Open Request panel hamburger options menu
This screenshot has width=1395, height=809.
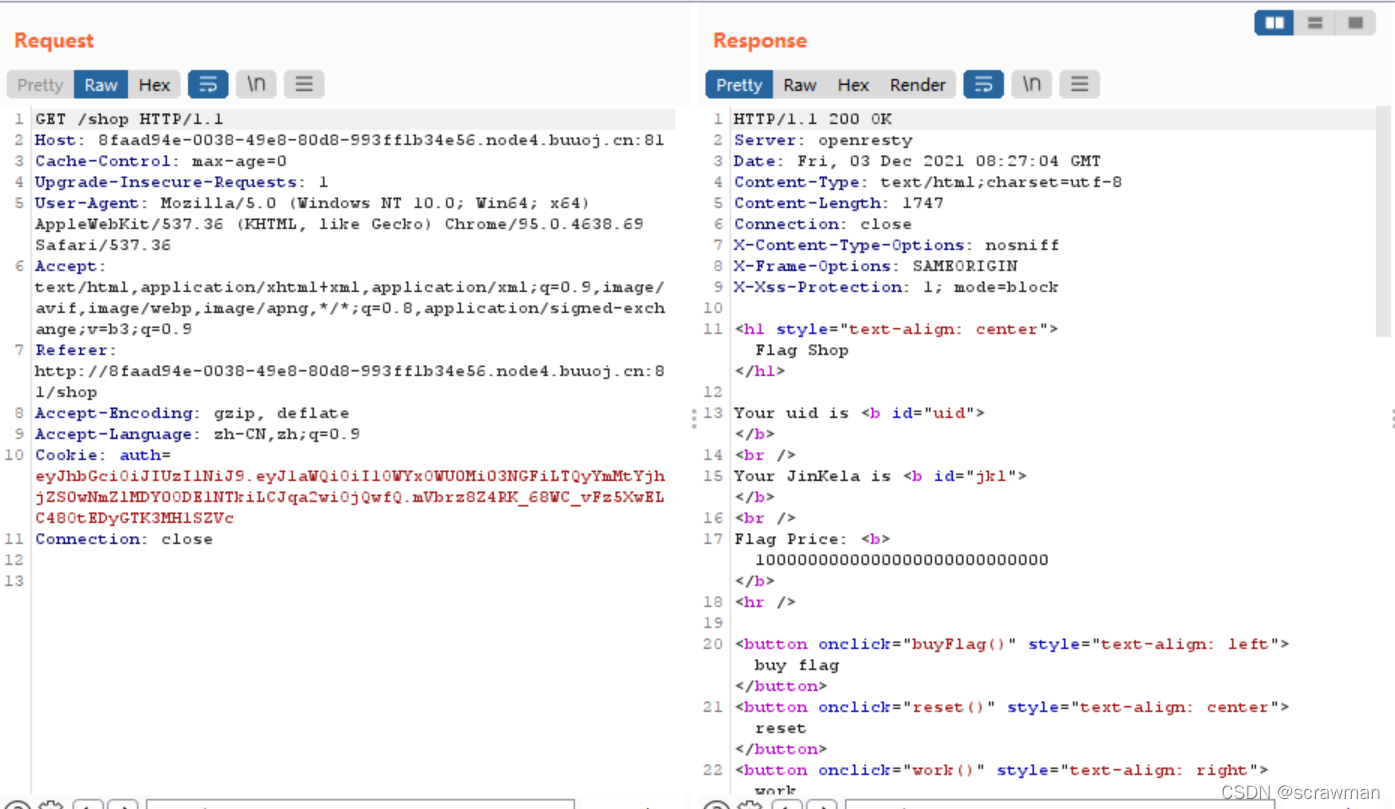304,85
